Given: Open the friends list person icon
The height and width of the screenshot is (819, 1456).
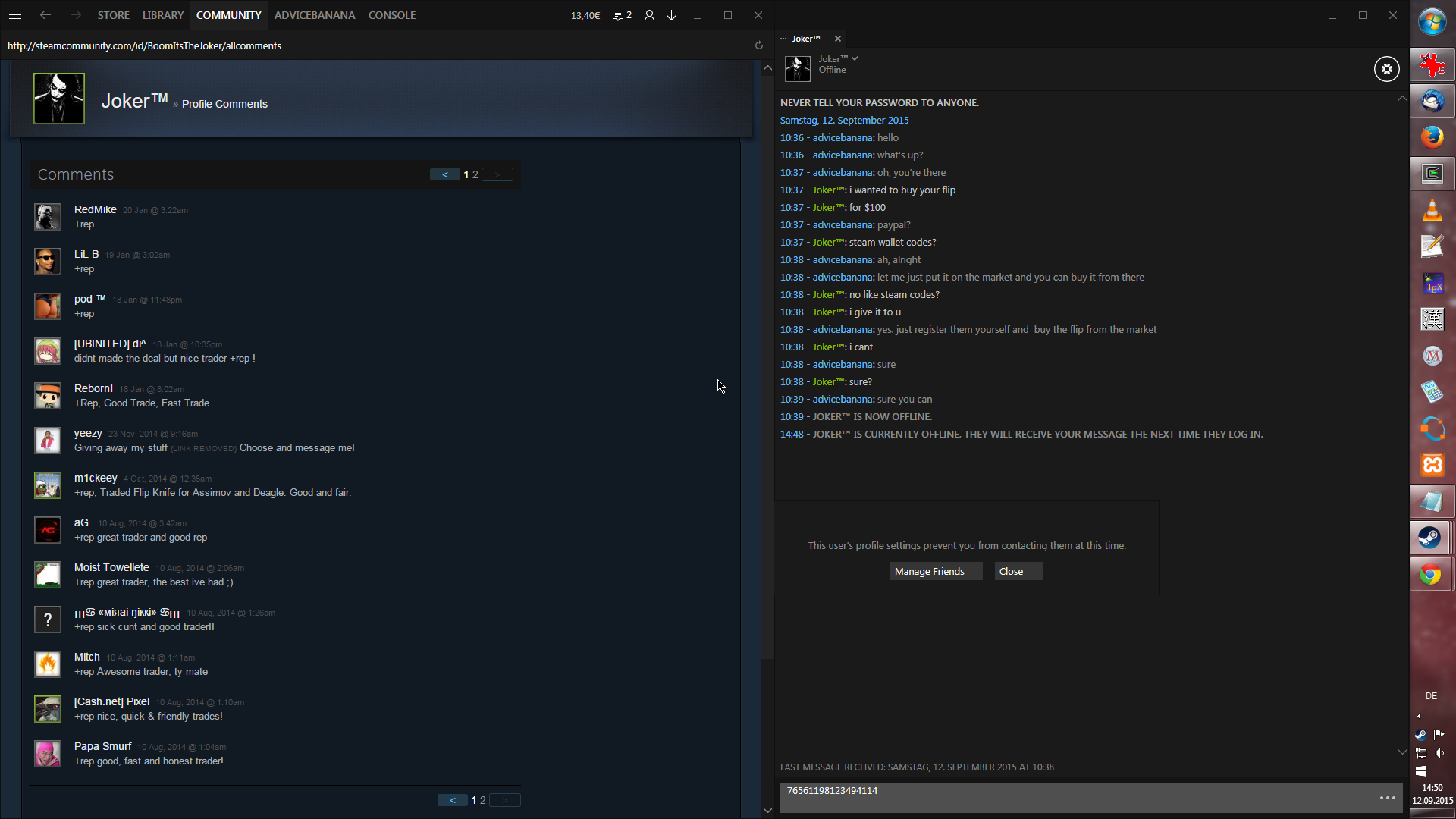Looking at the screenshot, I should [x=649, y=15].
